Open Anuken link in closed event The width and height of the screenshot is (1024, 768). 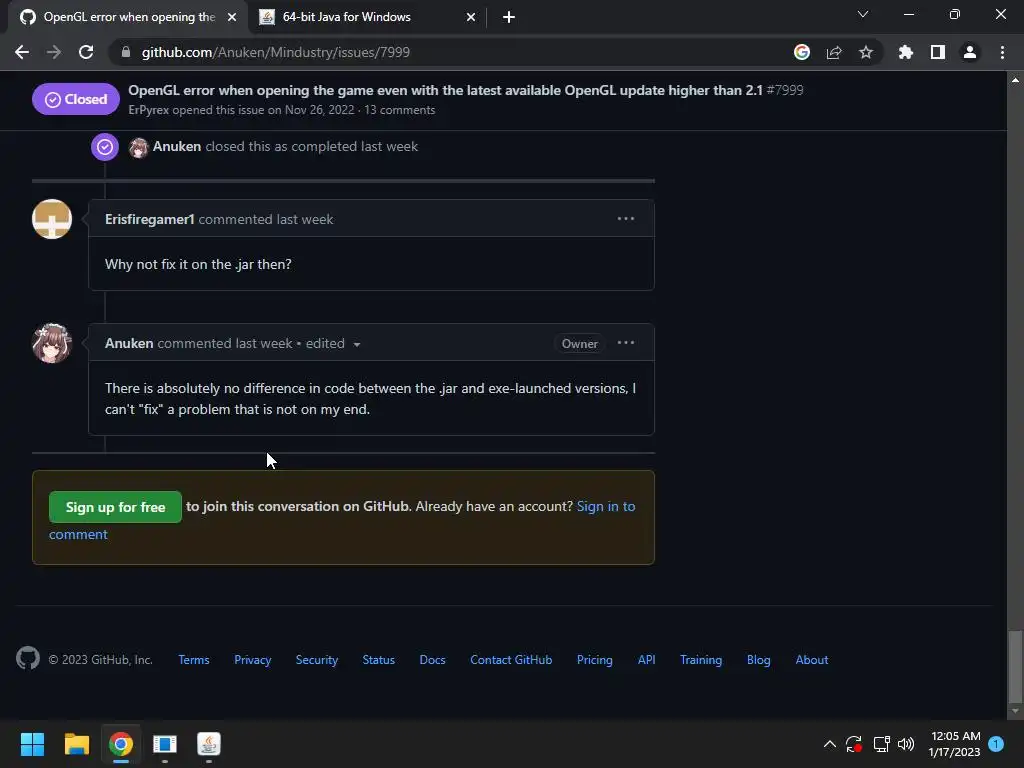(x=176, y=146)
